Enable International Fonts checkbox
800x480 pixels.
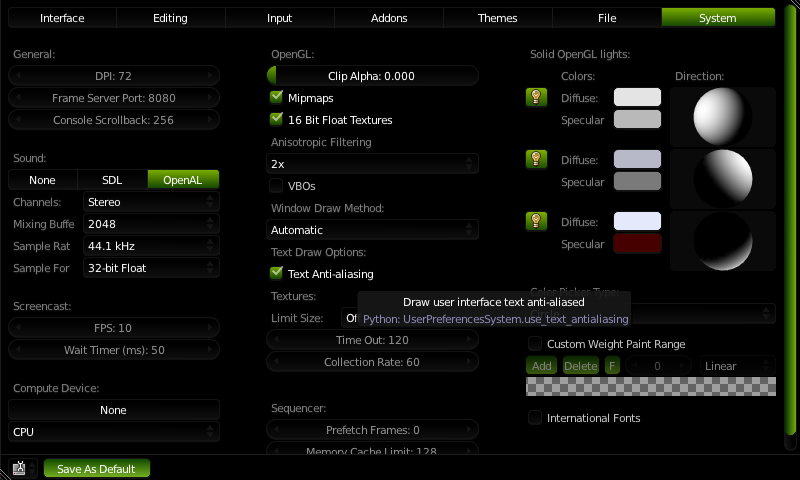click(535, 418)
